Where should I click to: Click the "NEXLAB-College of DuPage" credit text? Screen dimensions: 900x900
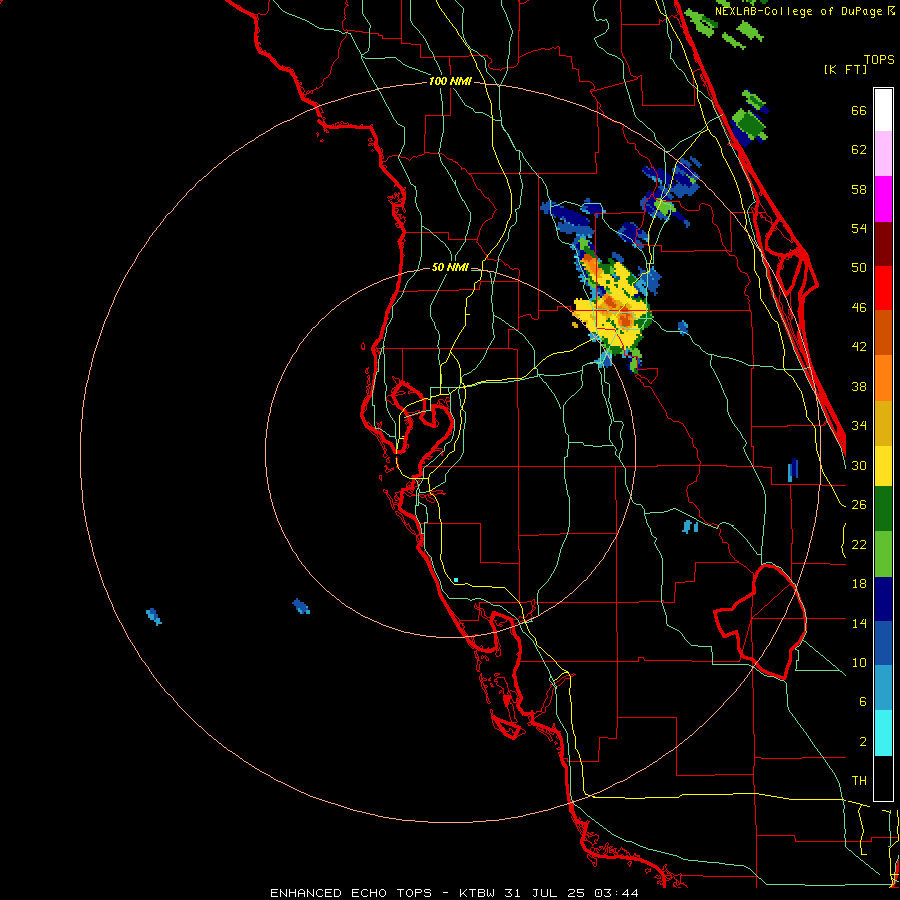coord(798,11)
